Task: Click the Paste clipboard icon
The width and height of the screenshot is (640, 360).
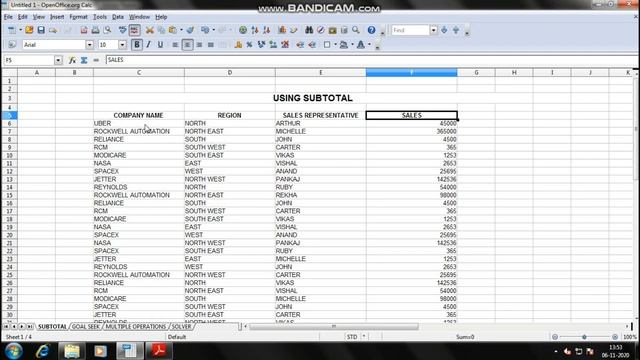Action: [173, 30]
